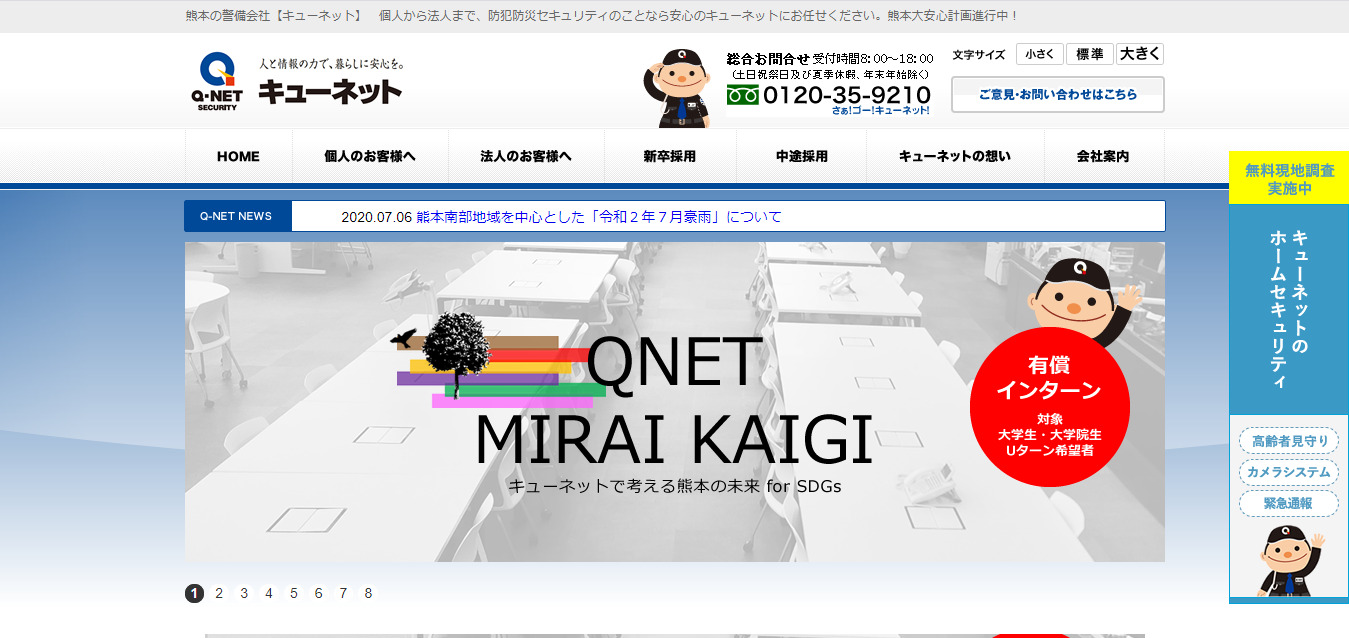This screenshot has height=638, width=1349.
Task: Open the 緊急通報 link
Action: (1289, 503)
